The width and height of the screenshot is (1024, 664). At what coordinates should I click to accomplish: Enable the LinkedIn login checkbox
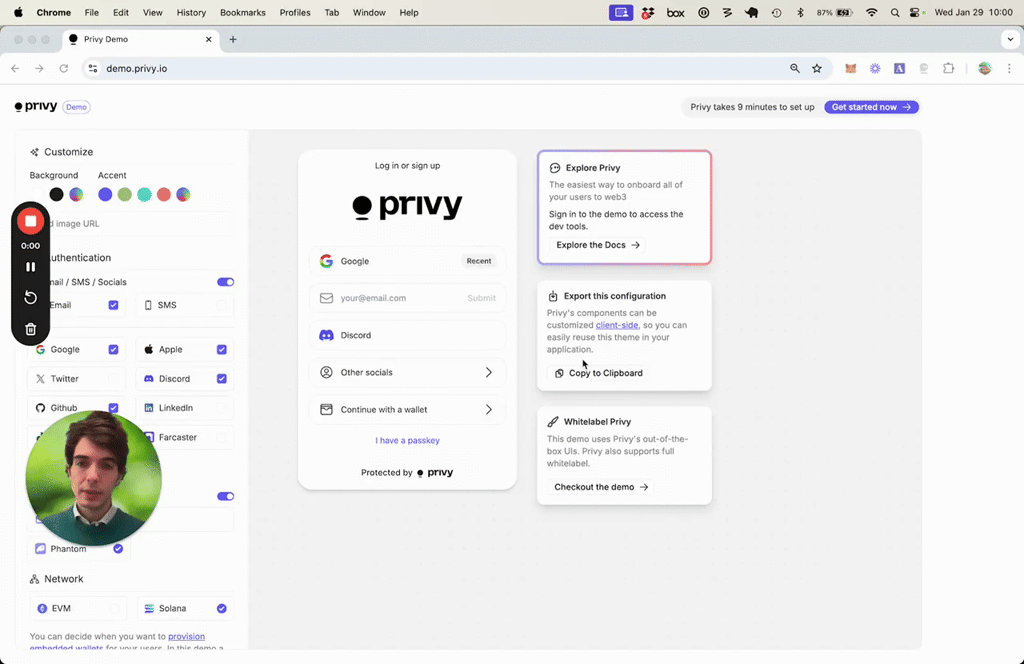tap(222, 408)
